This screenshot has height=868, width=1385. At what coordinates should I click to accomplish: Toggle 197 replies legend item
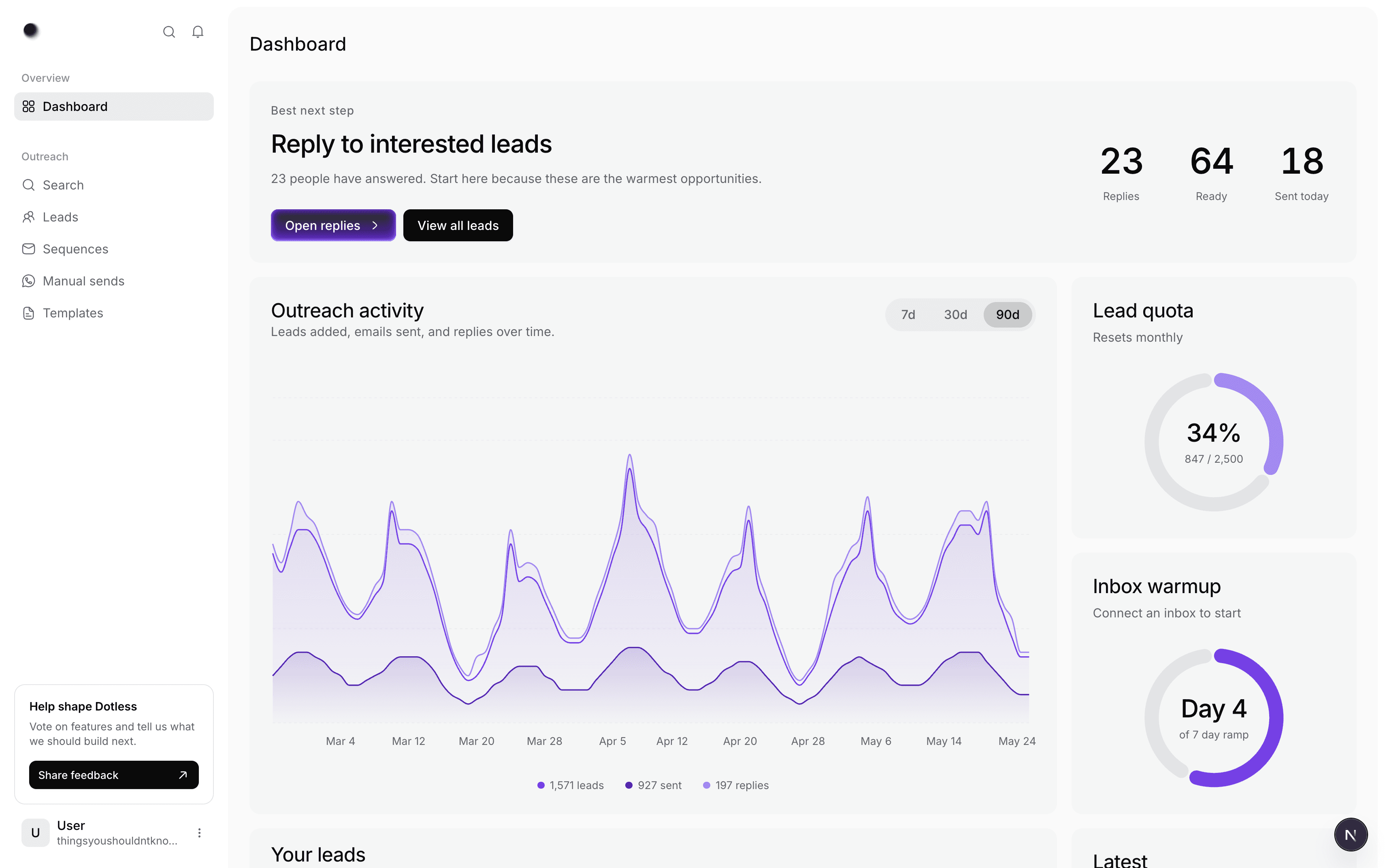tap(735, 785)
